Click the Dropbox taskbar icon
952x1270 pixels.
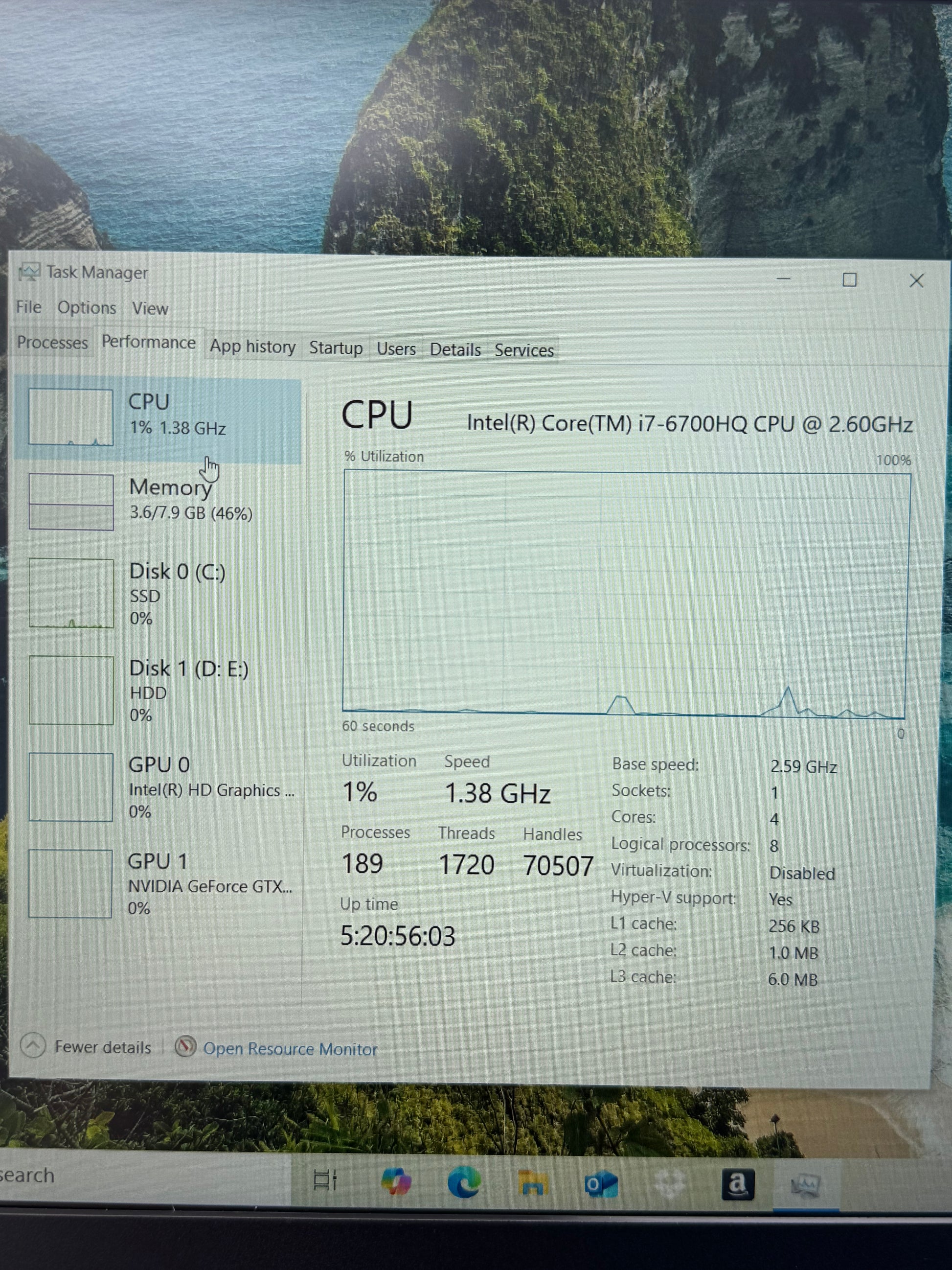tap(669, 1184)
